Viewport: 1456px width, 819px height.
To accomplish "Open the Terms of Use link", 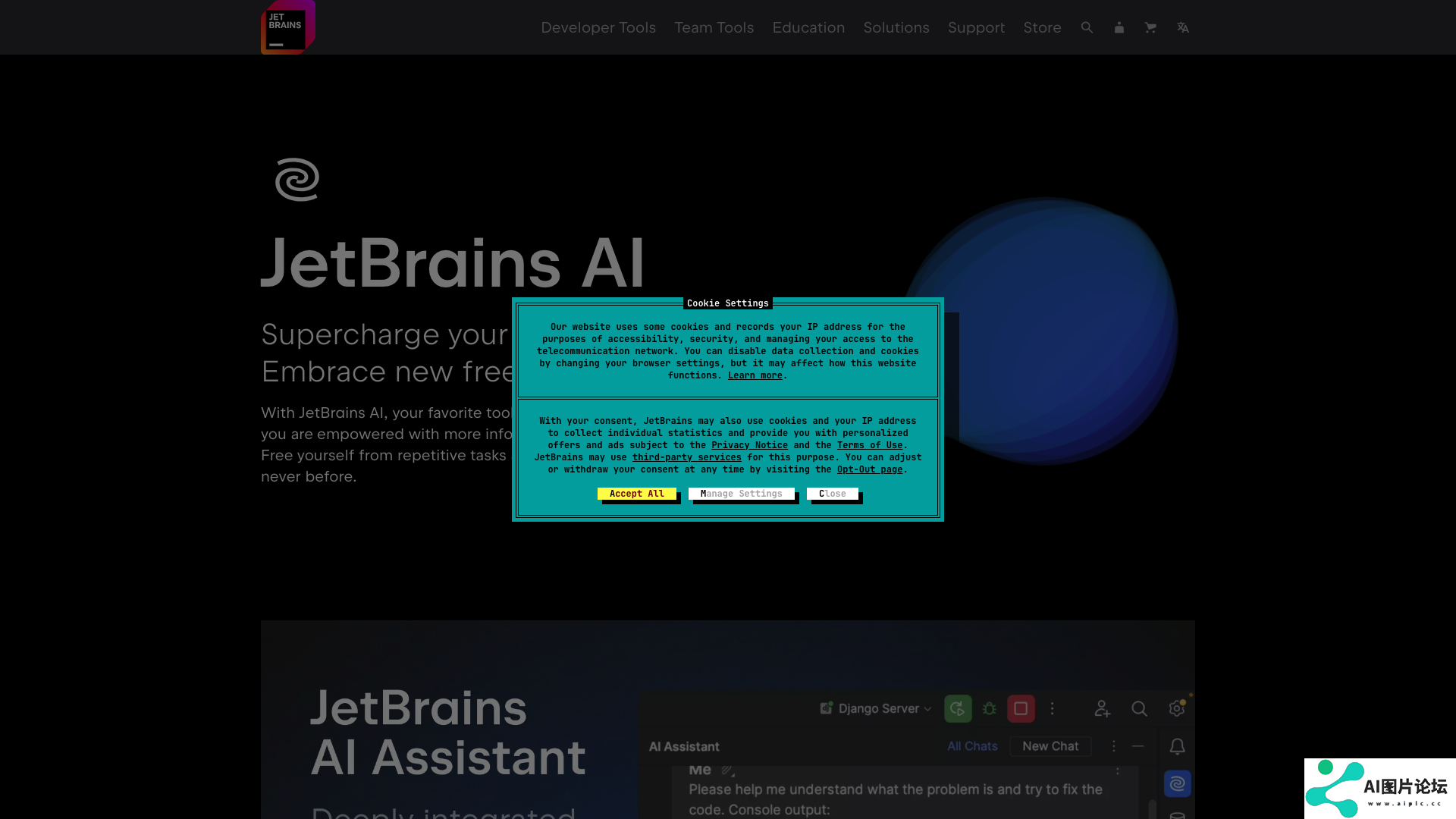I will [870, 445].
